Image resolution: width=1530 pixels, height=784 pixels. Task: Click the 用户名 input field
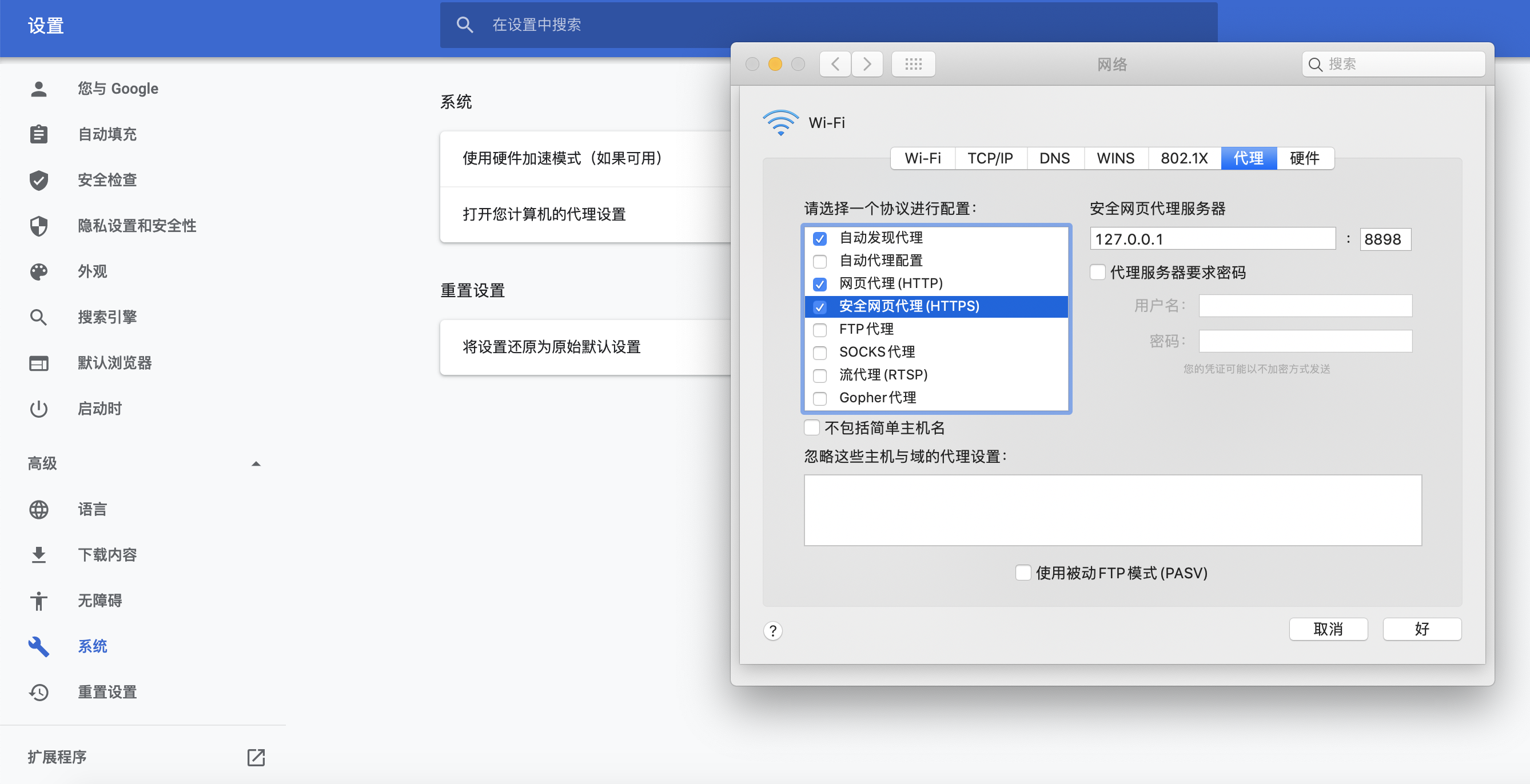[x=1305, y=306]
